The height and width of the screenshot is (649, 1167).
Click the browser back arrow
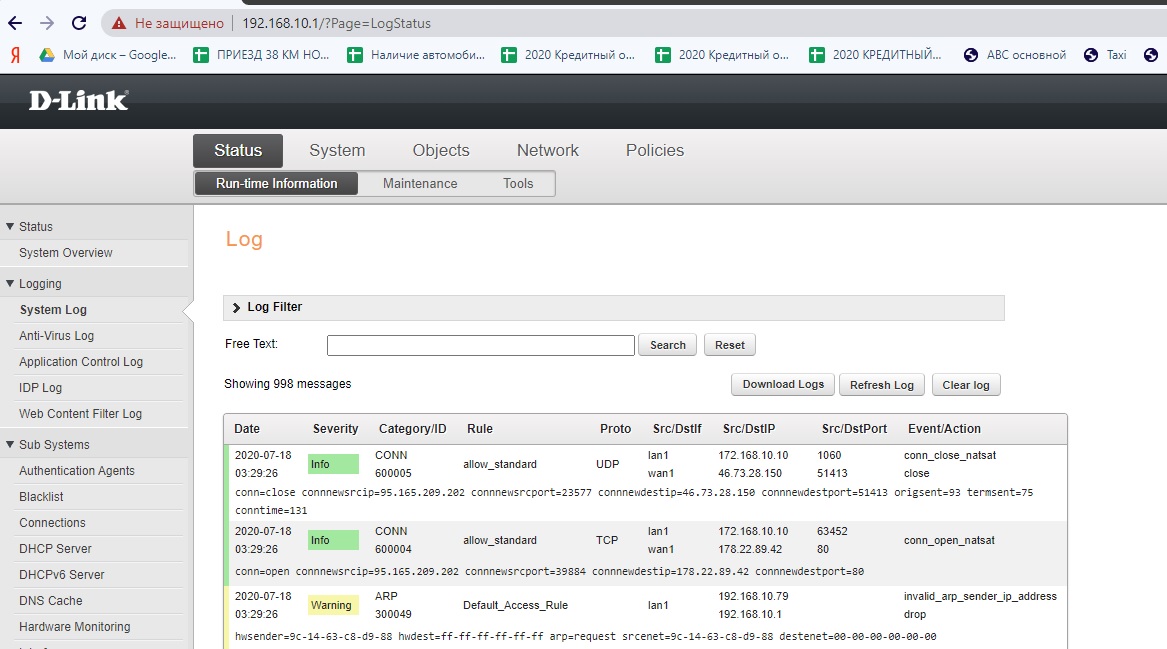point(15,23)
